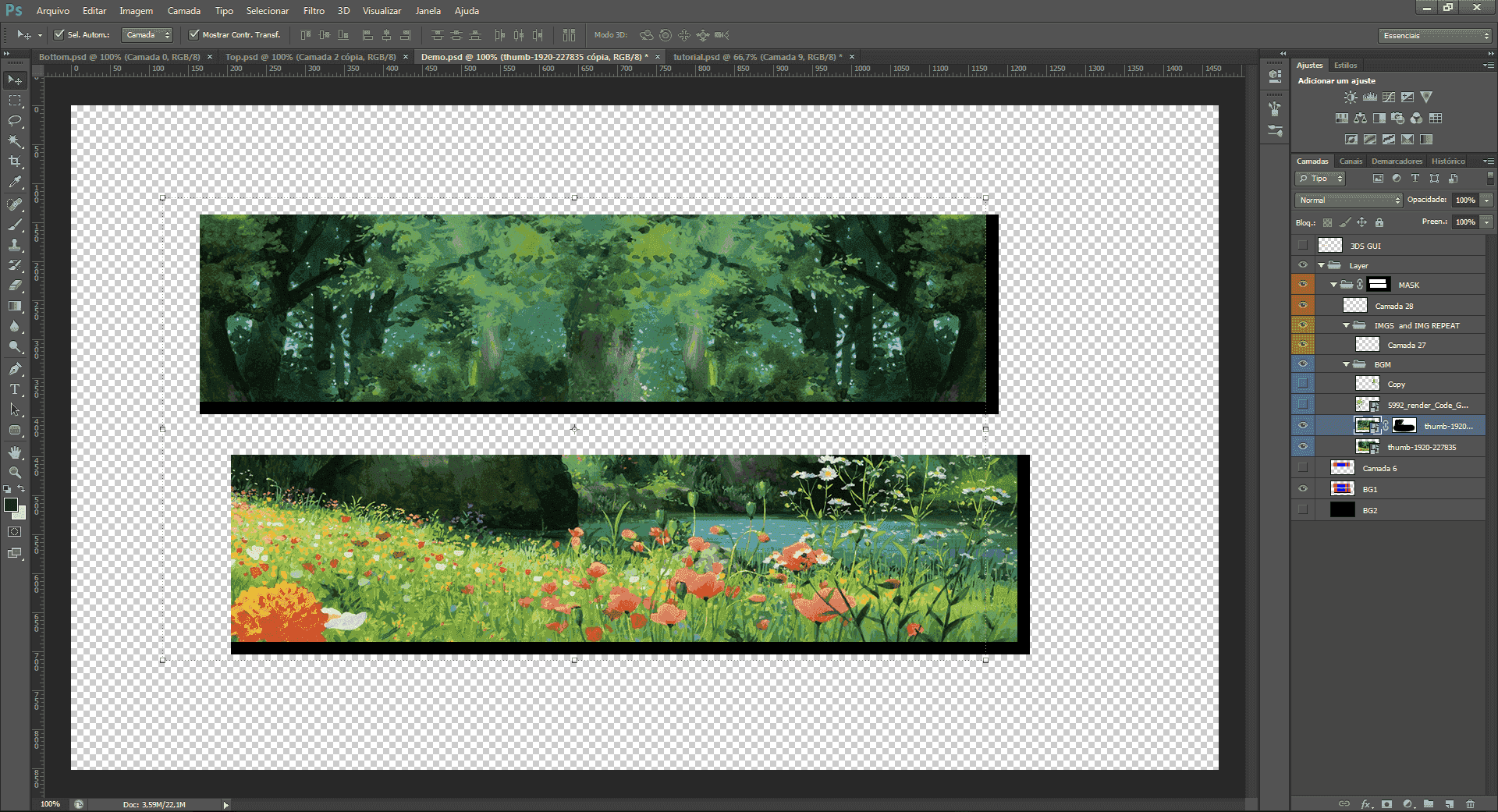Image resolution: width=1498 pixels, height=812 pixels.
Task: Open the Opacidade slider arrow
Action: (x=1487, y=200)
